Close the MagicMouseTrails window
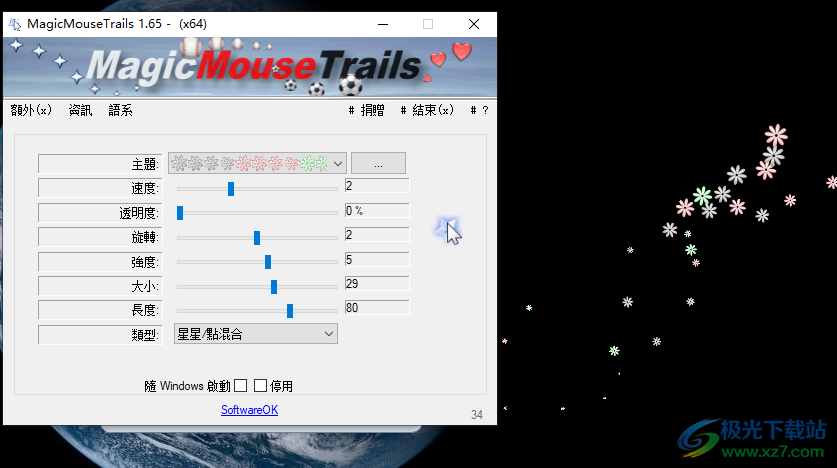The height and width of the screenshot is (468, 837). [x=474, y=24]
